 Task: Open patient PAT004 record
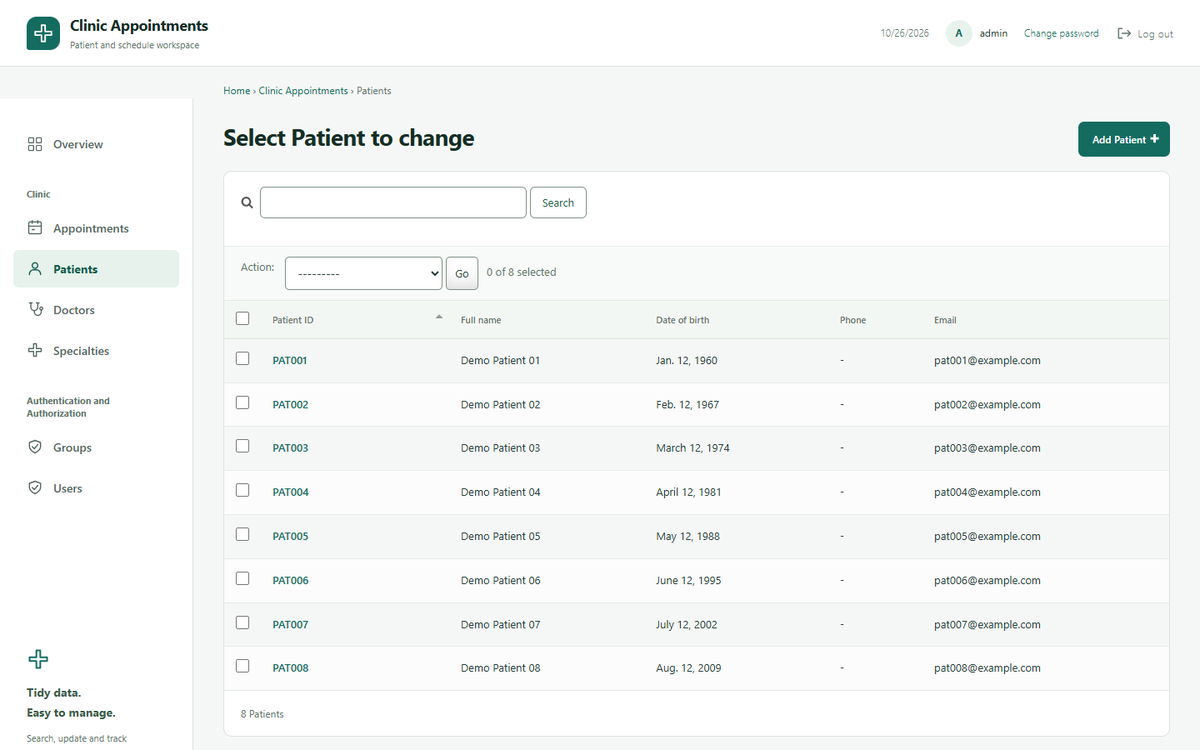point(290,492)
